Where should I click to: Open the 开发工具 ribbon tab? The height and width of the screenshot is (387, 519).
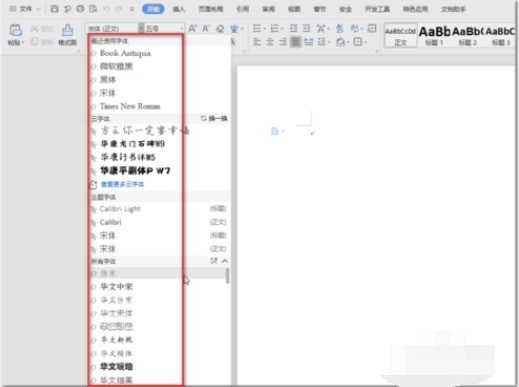[377, 9]
